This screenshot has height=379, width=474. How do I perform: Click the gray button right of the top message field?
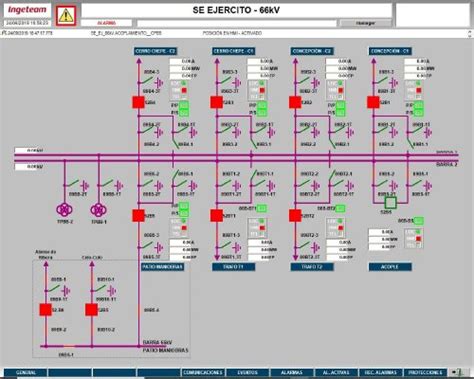365,23
